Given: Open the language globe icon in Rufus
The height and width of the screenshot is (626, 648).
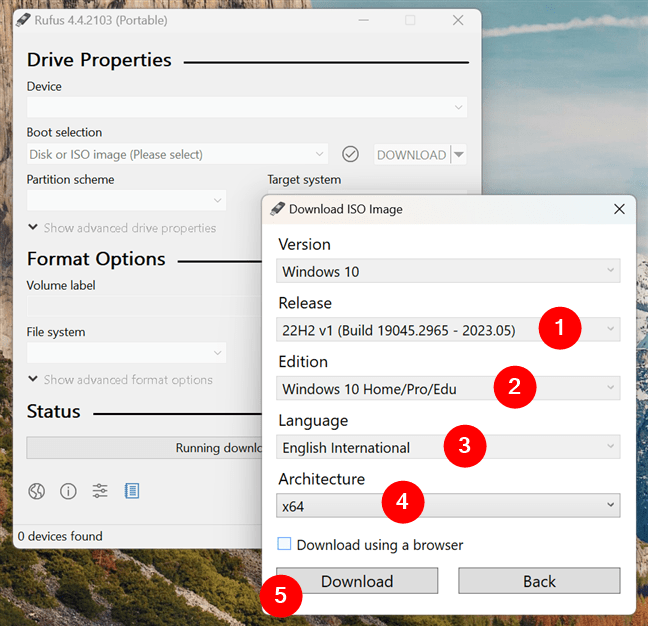Looking at the screenshot, I should tap(36, 491).
